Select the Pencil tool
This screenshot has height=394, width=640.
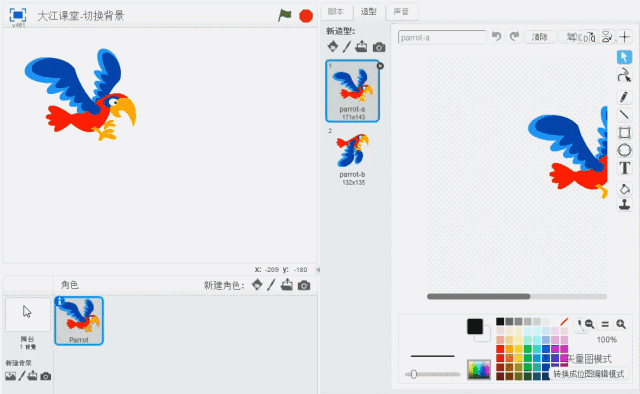pos(624,97)
